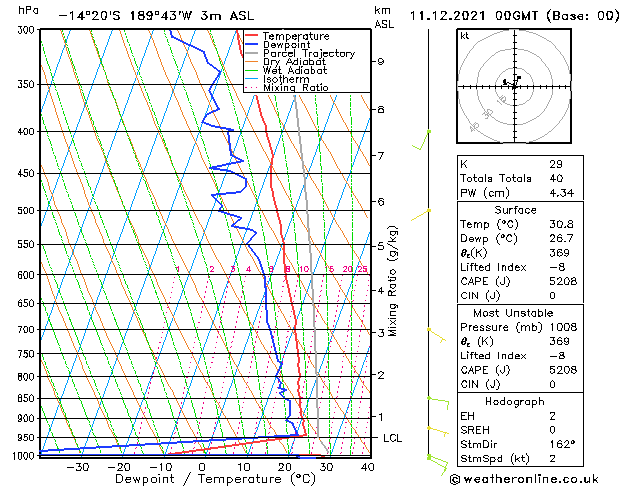Click the wind barb at 850 hPa
The image size is (629, 486).
pyautogui.click(x=438, y=403)
